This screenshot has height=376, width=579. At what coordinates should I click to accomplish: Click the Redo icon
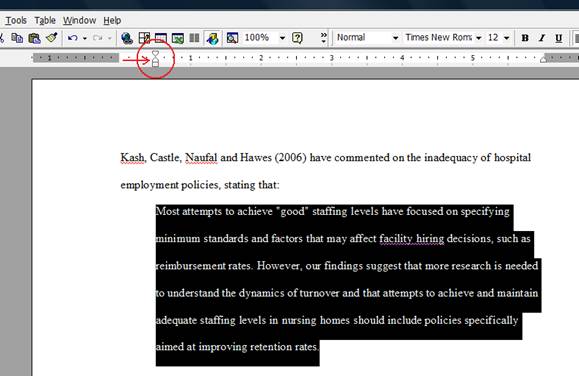(x=97, y=38)
